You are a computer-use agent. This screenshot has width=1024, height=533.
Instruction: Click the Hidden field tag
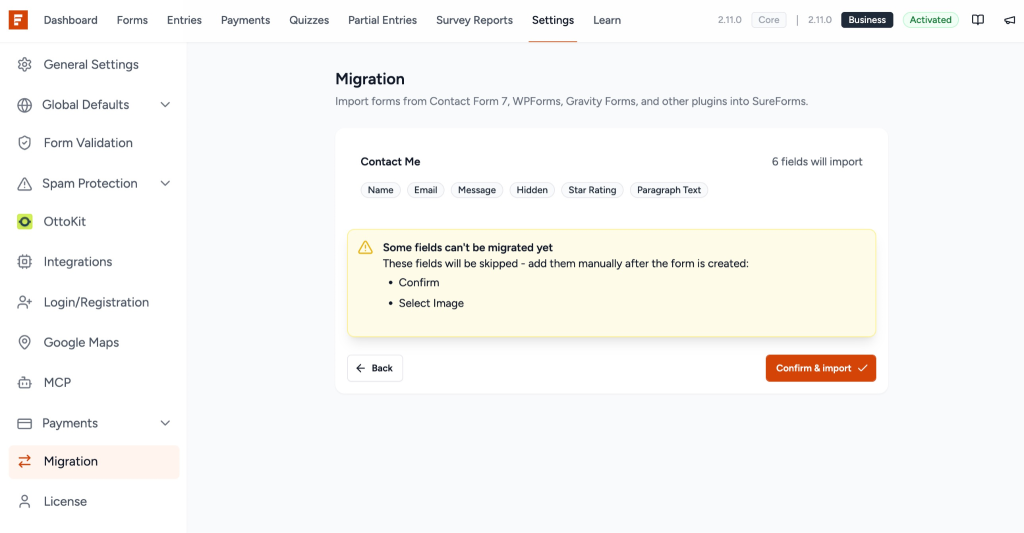(532, 190)
